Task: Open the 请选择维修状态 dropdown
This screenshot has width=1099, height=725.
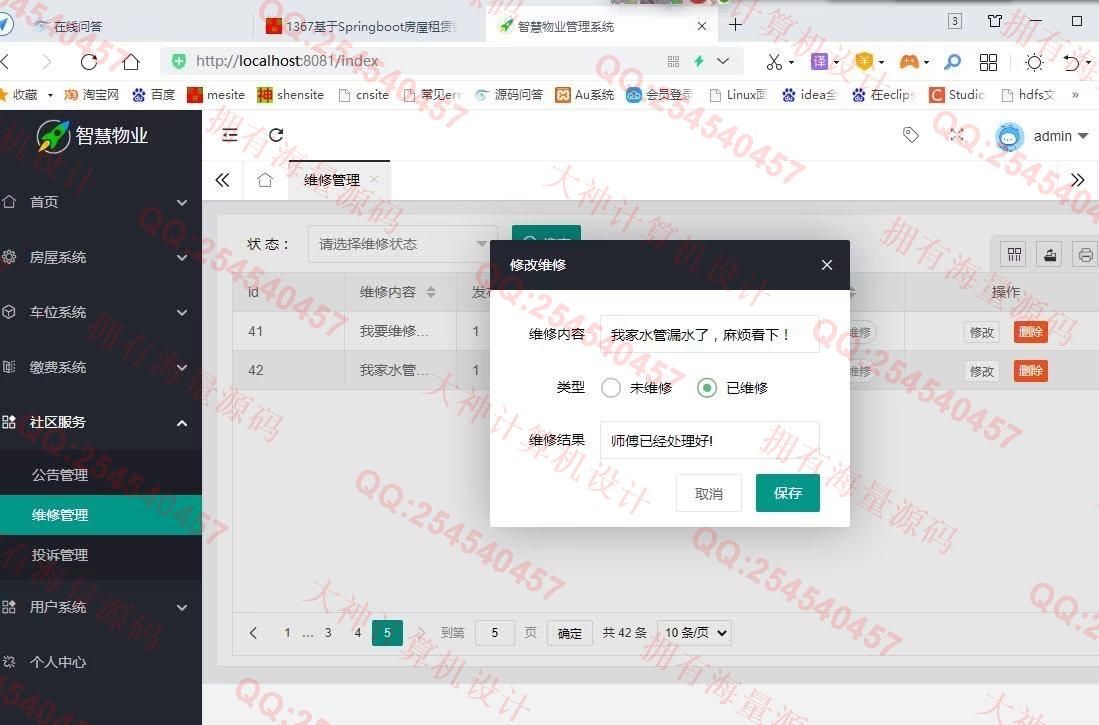Action: pos(402,244)
